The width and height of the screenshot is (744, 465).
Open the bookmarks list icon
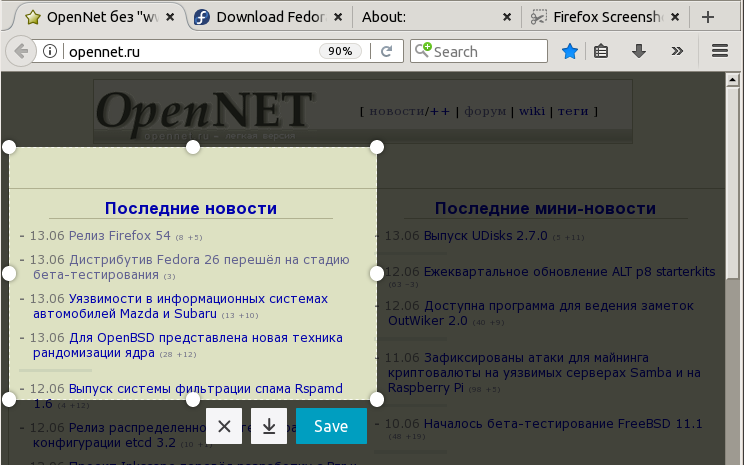click(x=601, y=51)
